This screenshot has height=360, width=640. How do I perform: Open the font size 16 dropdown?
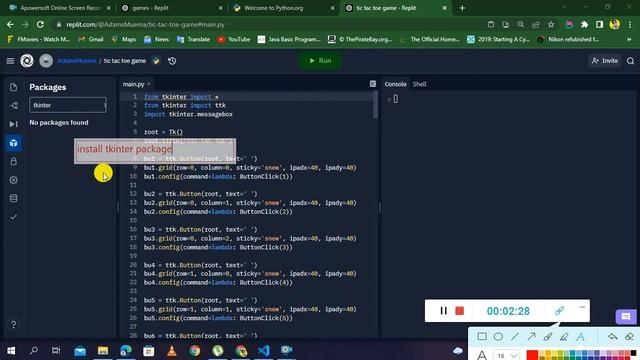pos(507,356)
